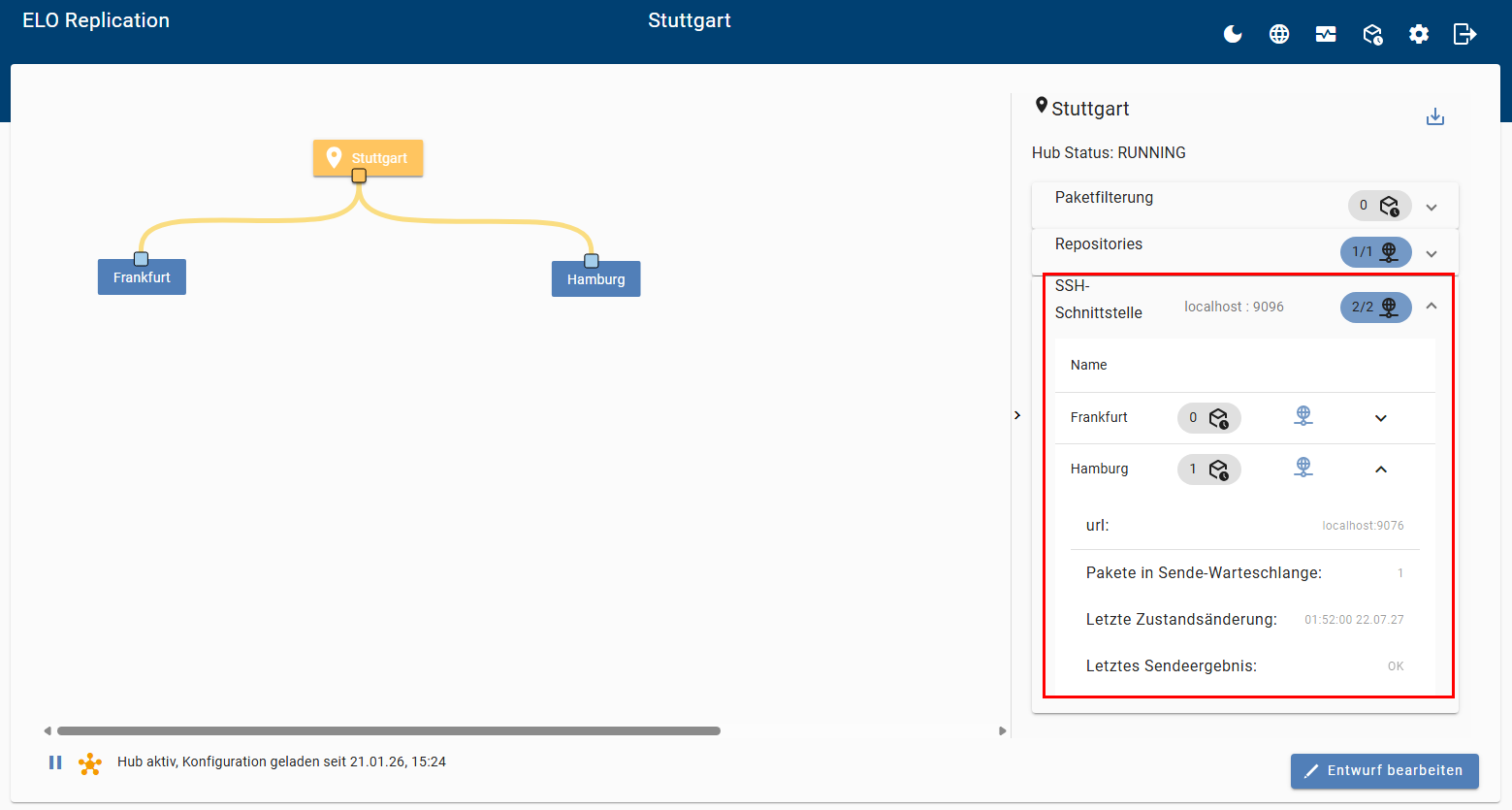Collapse the Hamburg details
This screenshot has height=810, width=1512.
1381,469
